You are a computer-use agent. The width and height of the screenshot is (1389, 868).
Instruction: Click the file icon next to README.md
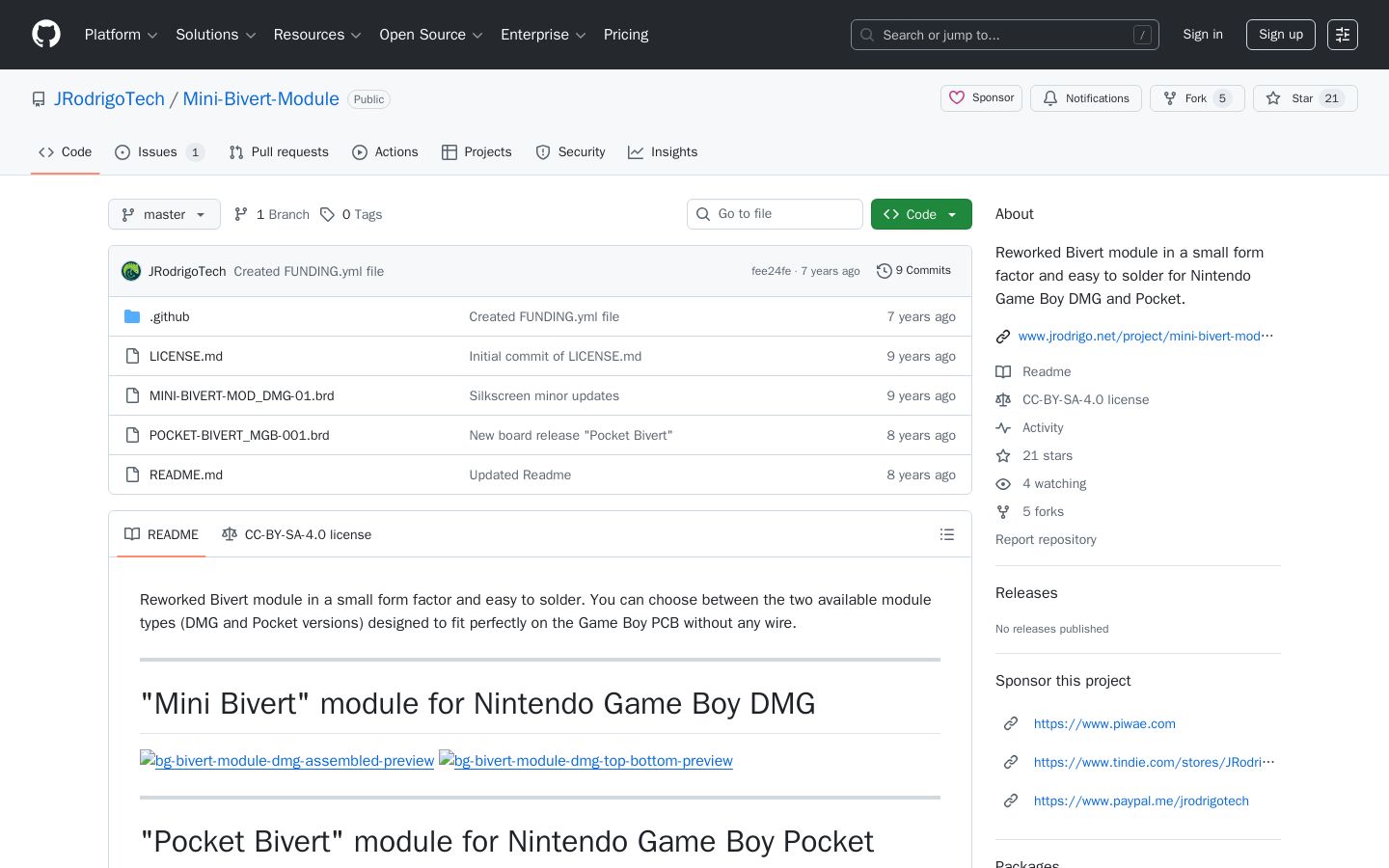click(132, 475)
